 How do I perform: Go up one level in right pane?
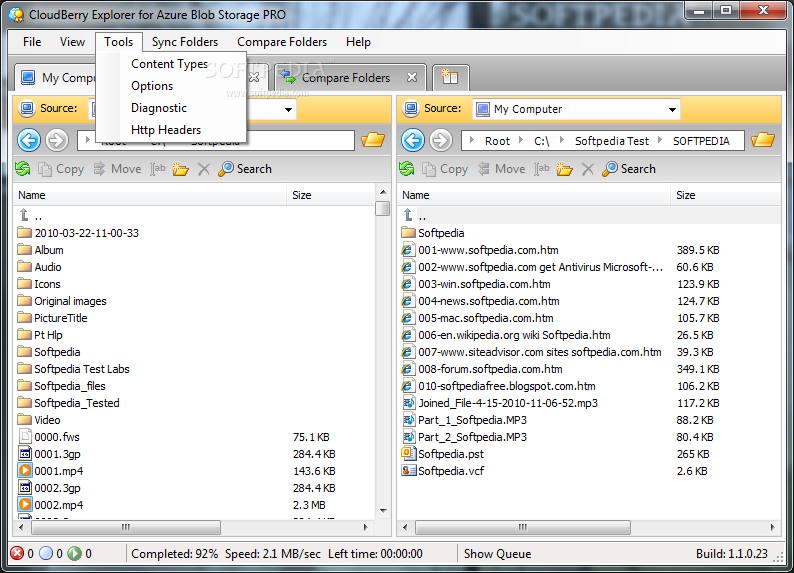tap(414, 216)
